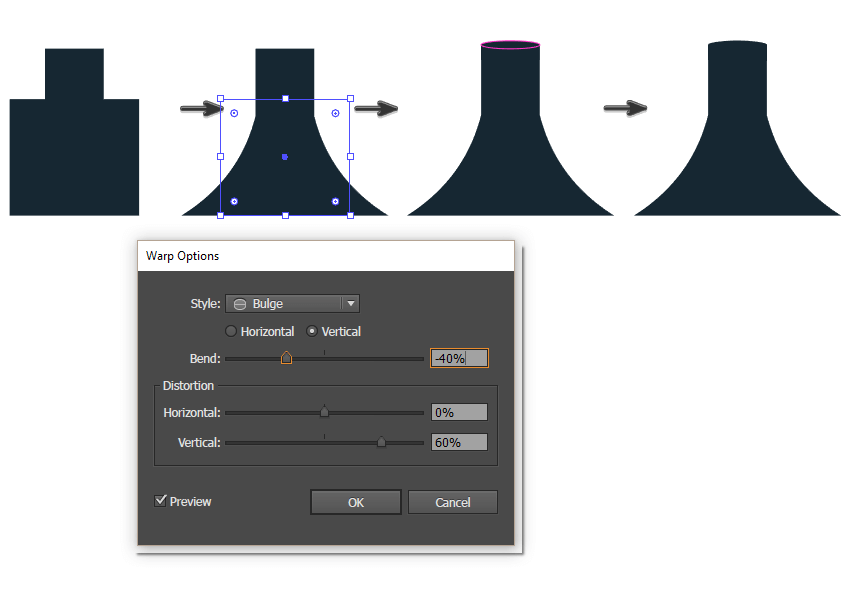Open the warp Style dropdown
Viewport: 850px width, 589px height.
[x=292, y=303]
